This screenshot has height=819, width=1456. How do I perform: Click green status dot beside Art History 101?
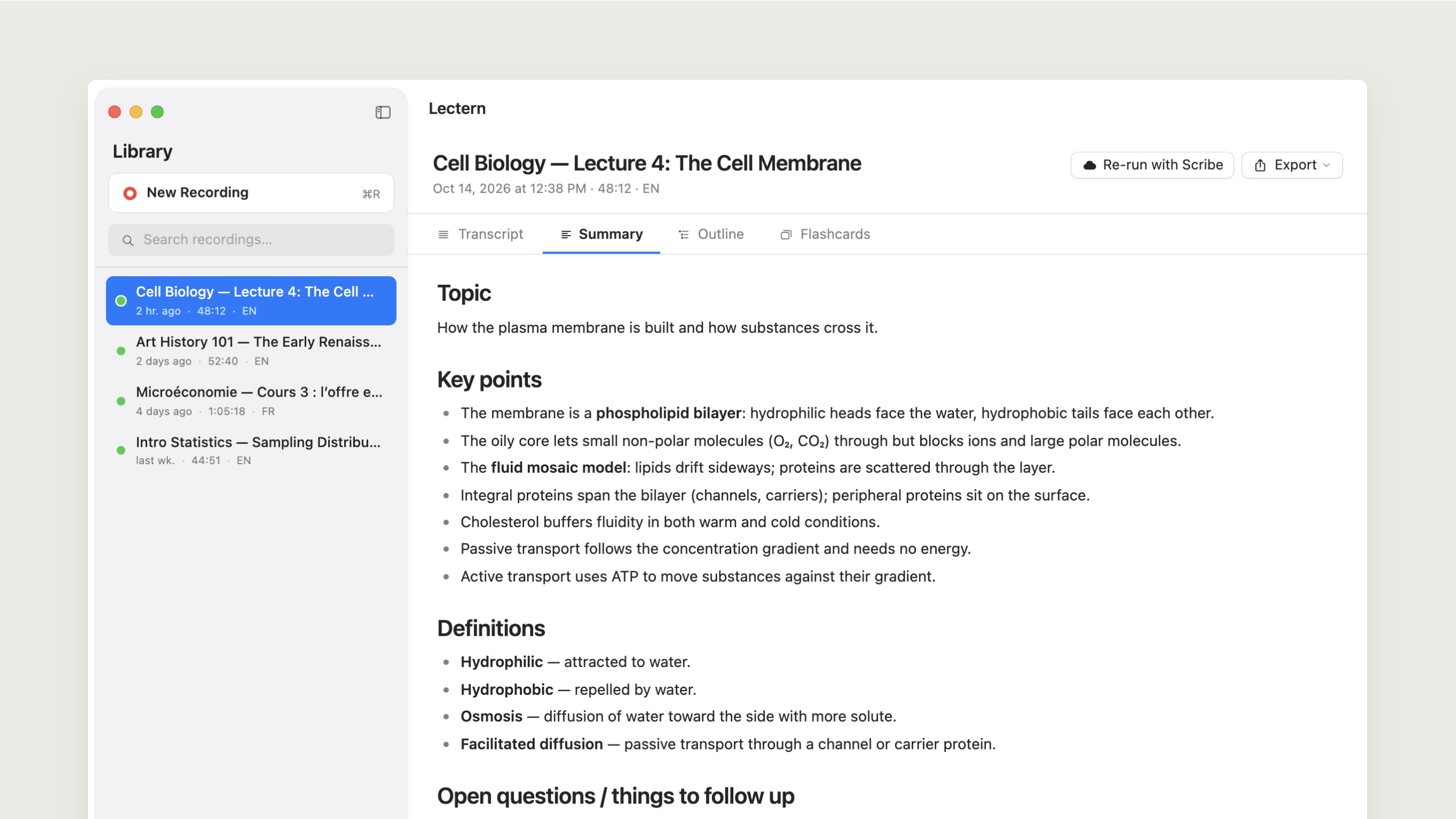click(121, 351)
